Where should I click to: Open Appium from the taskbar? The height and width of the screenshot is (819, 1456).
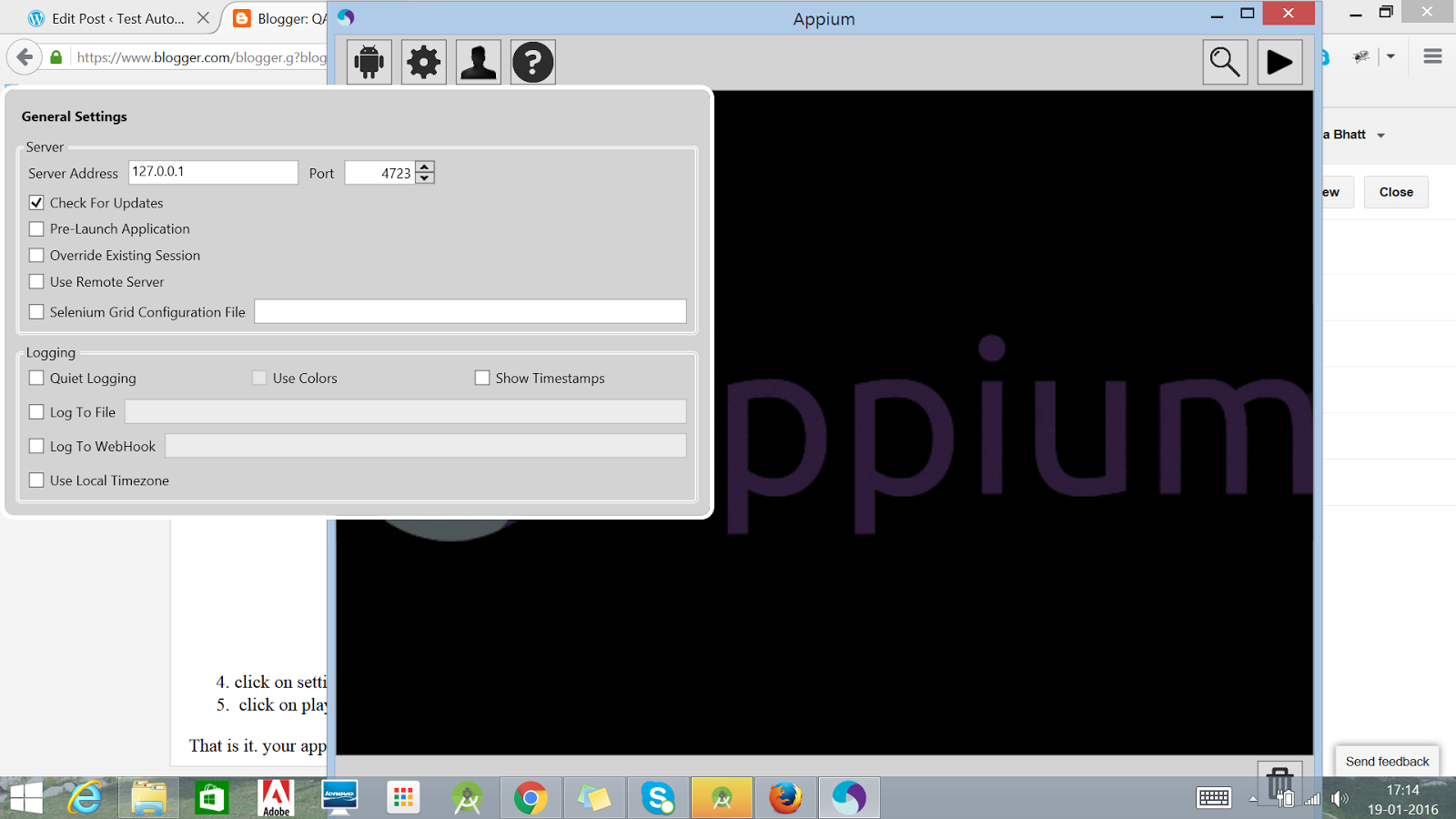tap(849, 797)
